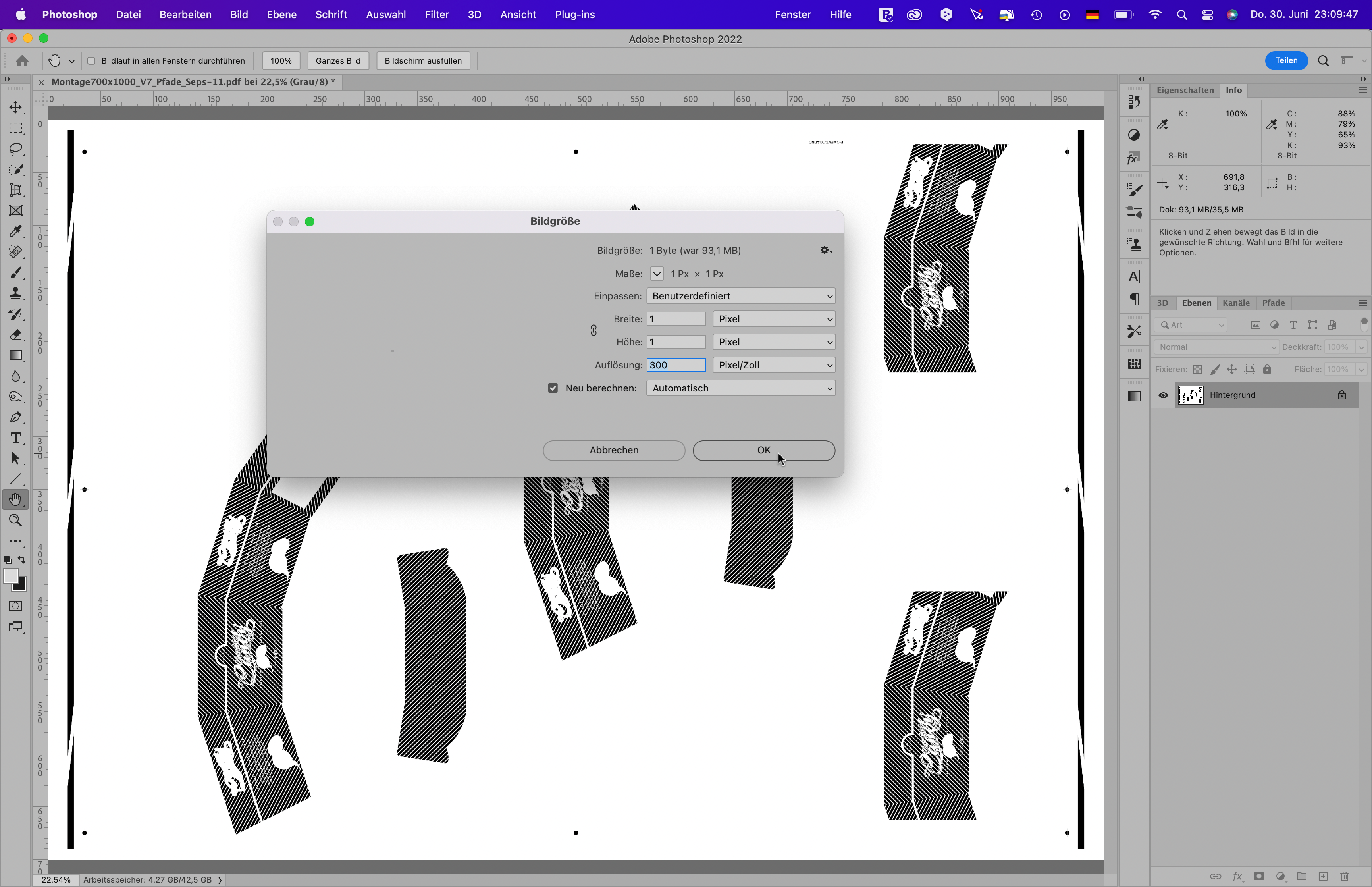This screenshot has height=887, width=1372.
Task: Toggle Bildlauf in allen Fenstern durchführen checkbox
Action: pos(91,60)
